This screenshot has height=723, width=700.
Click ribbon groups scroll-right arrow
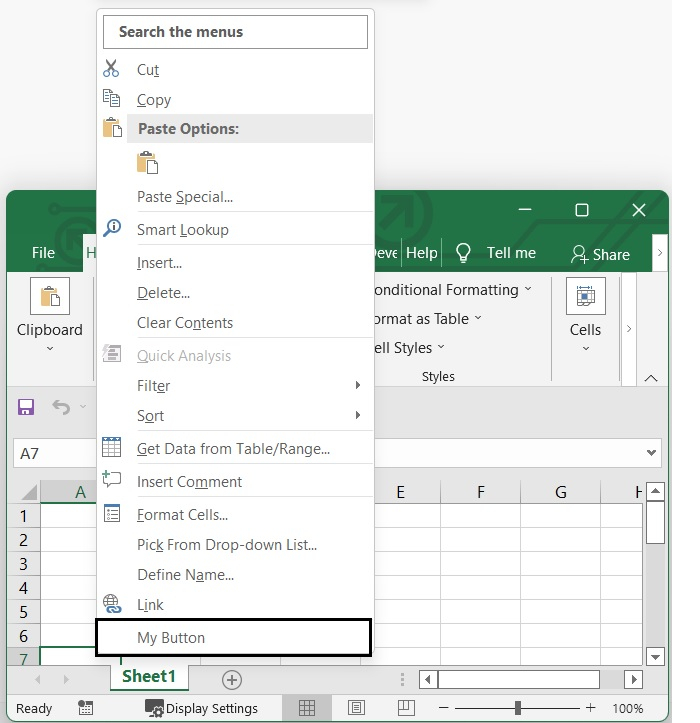[629, 329]
